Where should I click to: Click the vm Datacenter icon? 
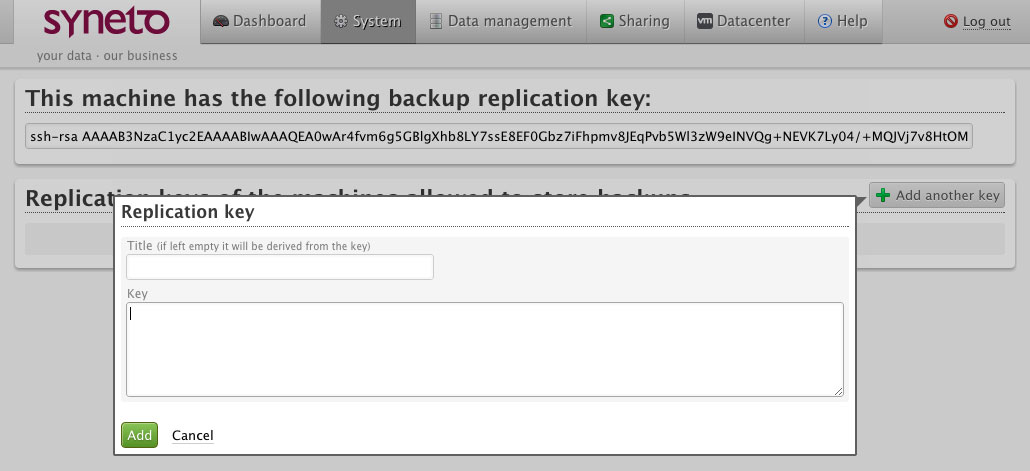coord(705,21)
